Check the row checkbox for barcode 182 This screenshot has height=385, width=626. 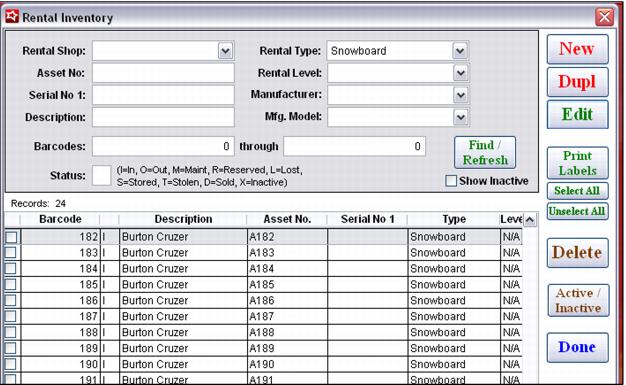tap(11, 237)
